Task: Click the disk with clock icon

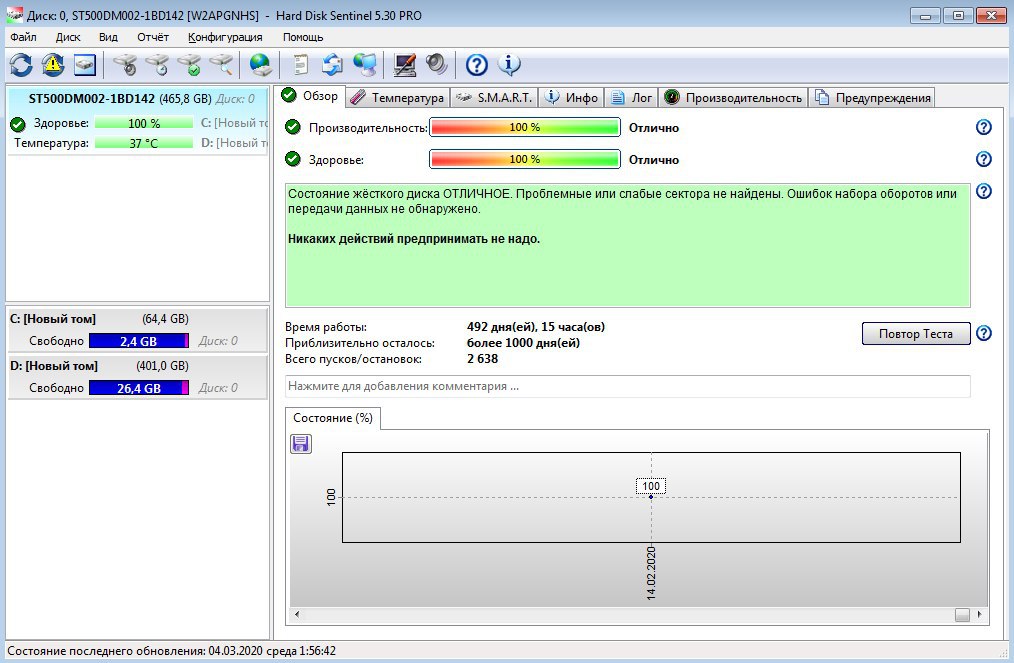Action: [x=157, y=65]
